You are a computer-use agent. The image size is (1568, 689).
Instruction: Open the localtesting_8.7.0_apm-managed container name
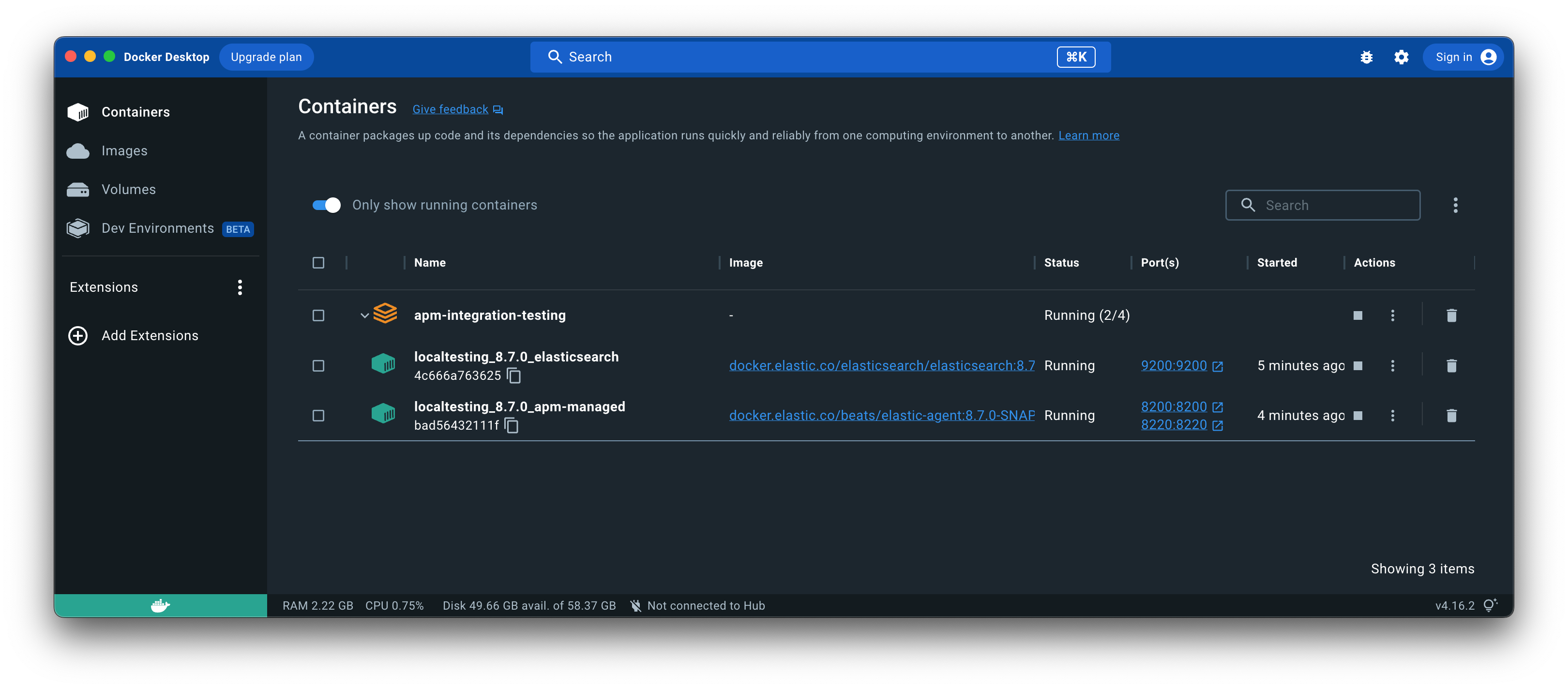point(519,406)
